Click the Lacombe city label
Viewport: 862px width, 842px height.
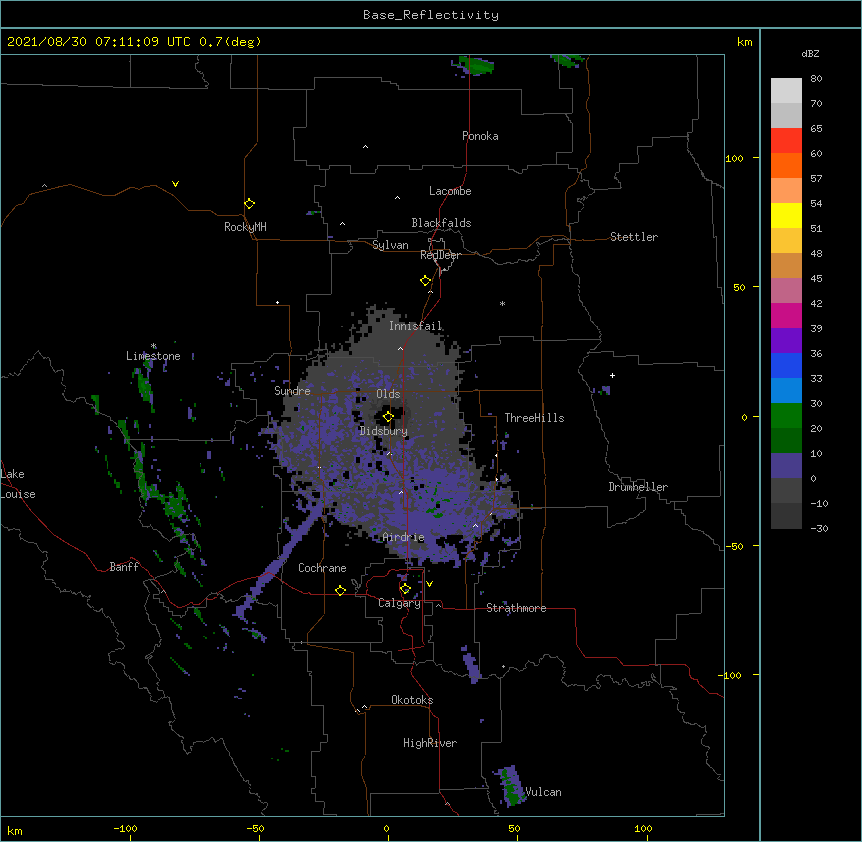[x=450, y=191]
